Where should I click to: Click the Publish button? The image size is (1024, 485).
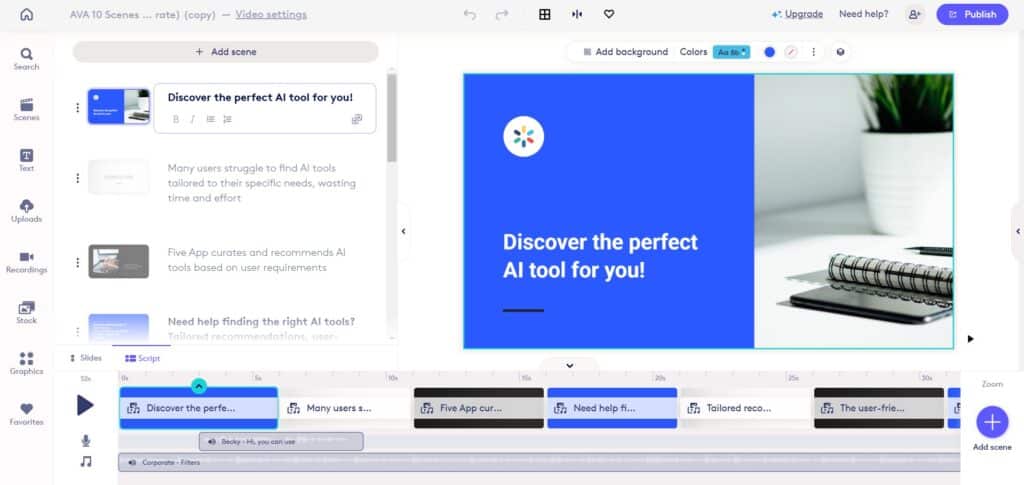(x=972, y=14)
